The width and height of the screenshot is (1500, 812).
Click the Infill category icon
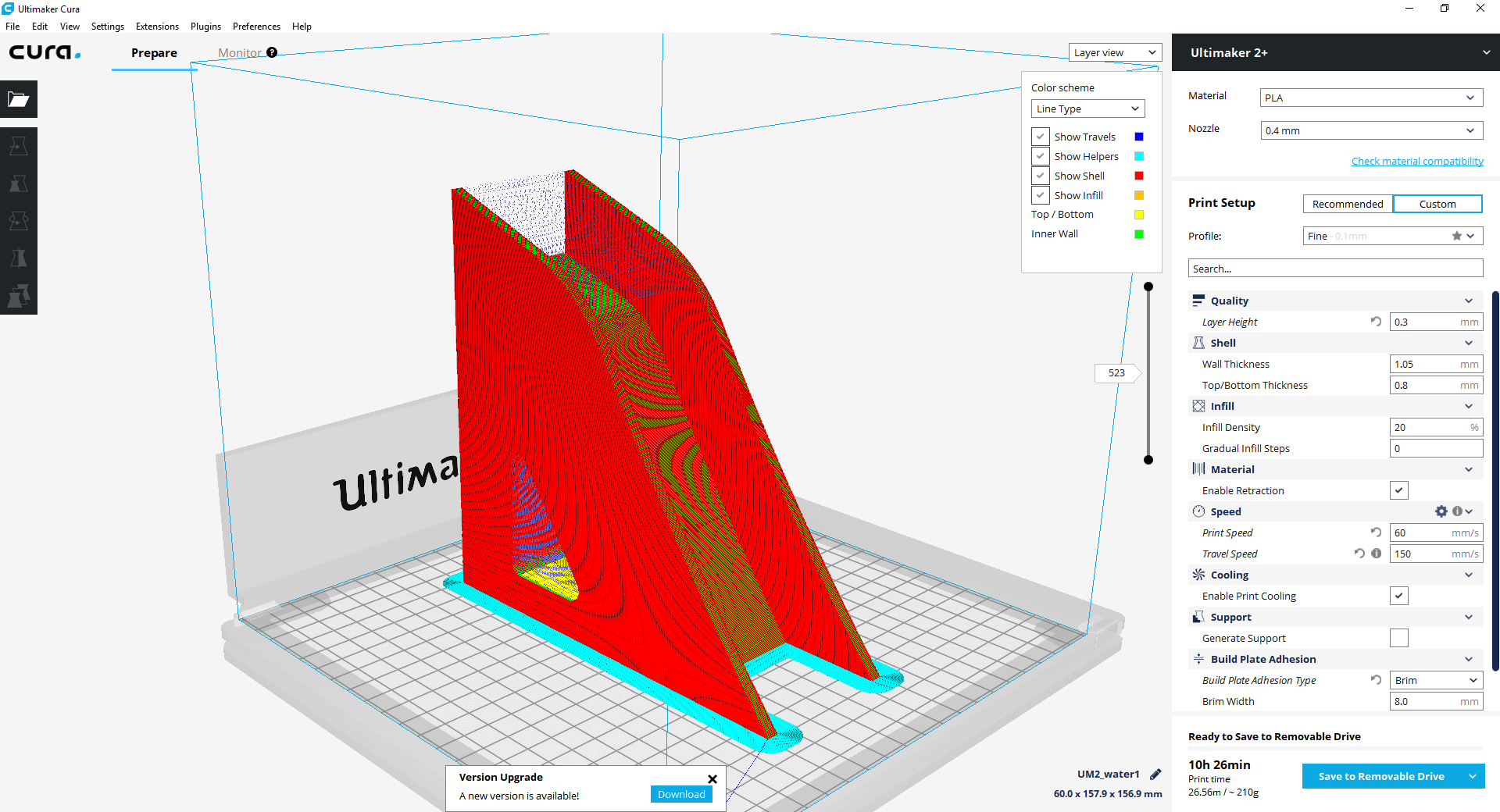coord(1198,406)
